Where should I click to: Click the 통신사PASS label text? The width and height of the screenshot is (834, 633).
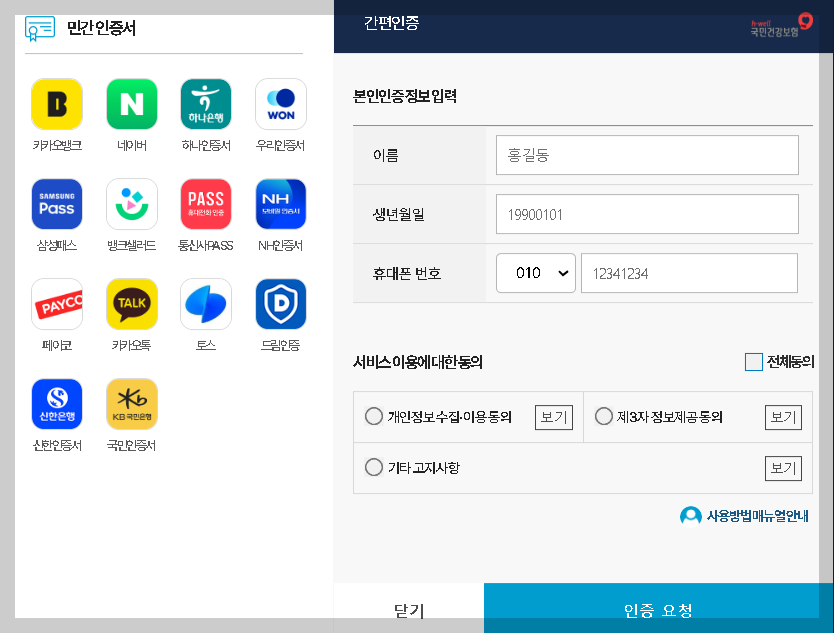click(206, 245)
